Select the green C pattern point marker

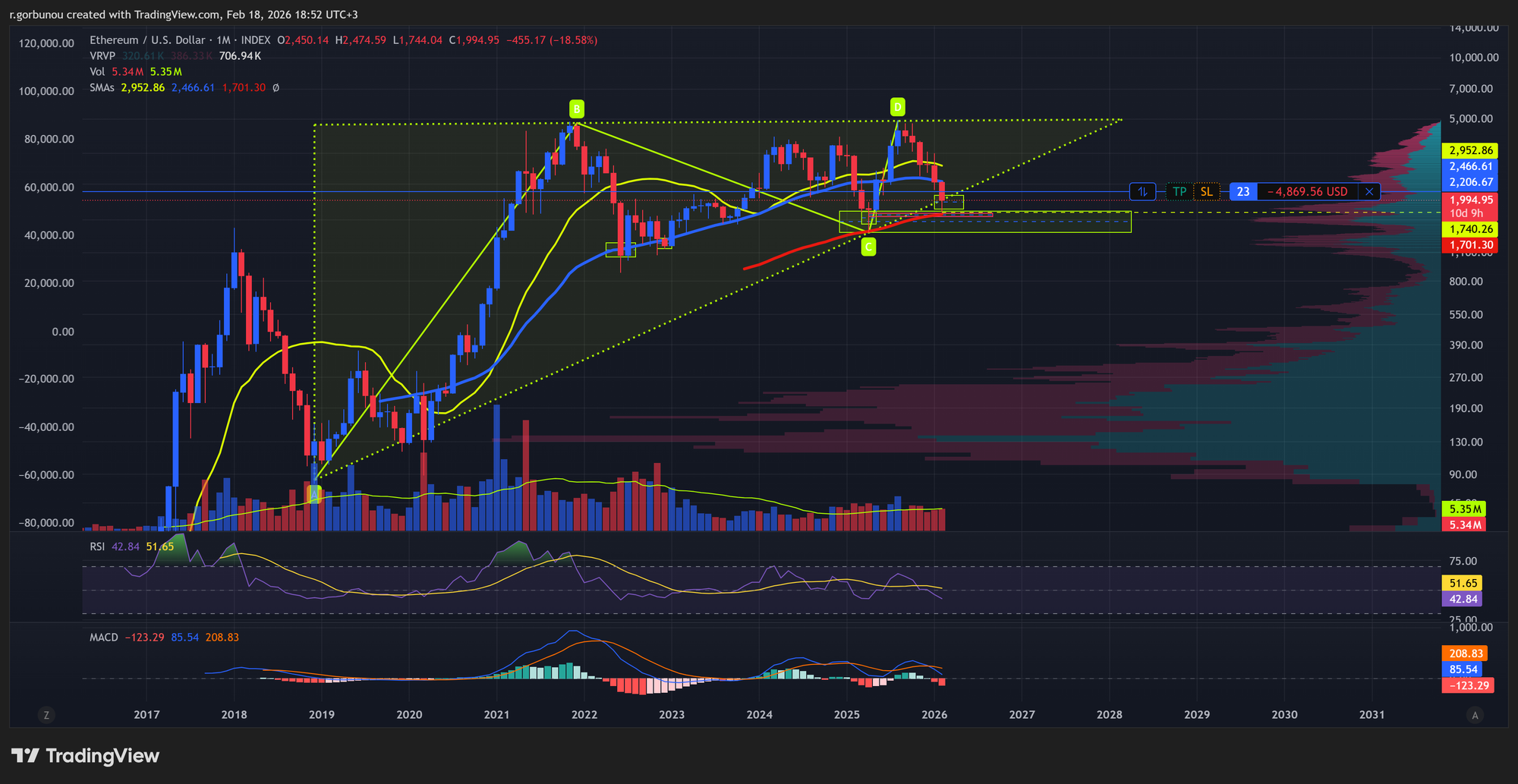pos(868,246)
